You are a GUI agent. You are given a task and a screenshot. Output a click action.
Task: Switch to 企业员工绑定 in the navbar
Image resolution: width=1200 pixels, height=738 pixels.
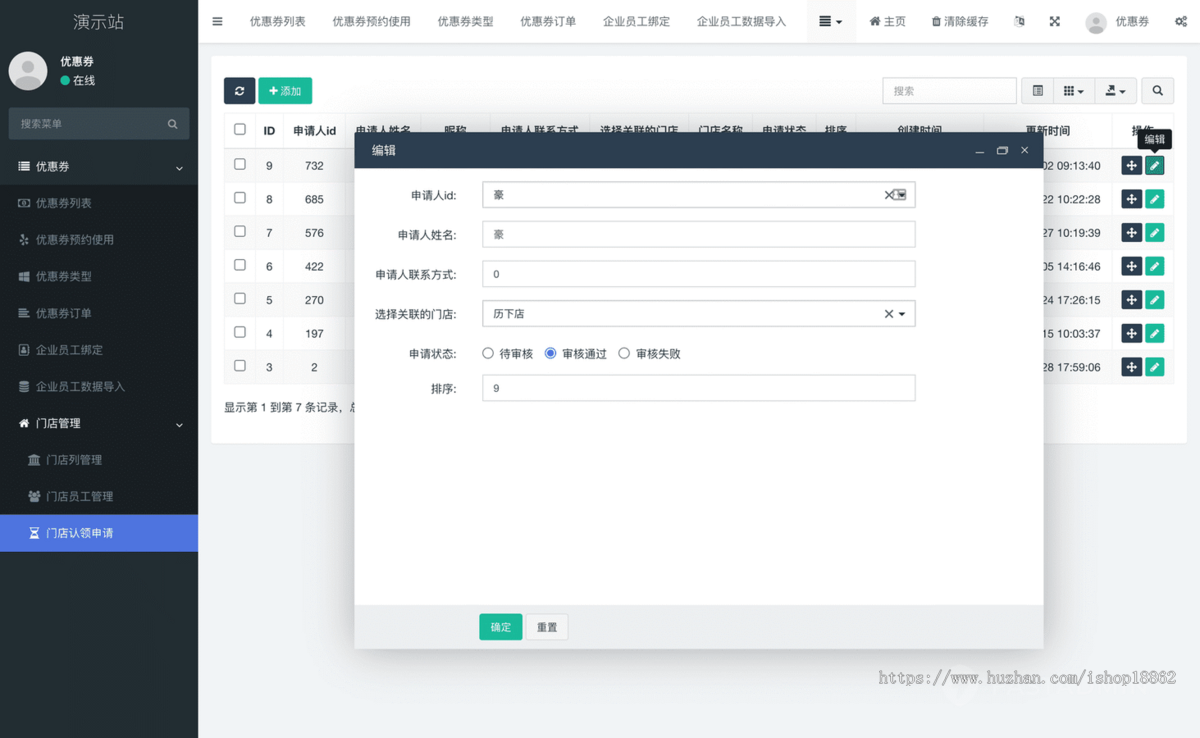[636, 20]
